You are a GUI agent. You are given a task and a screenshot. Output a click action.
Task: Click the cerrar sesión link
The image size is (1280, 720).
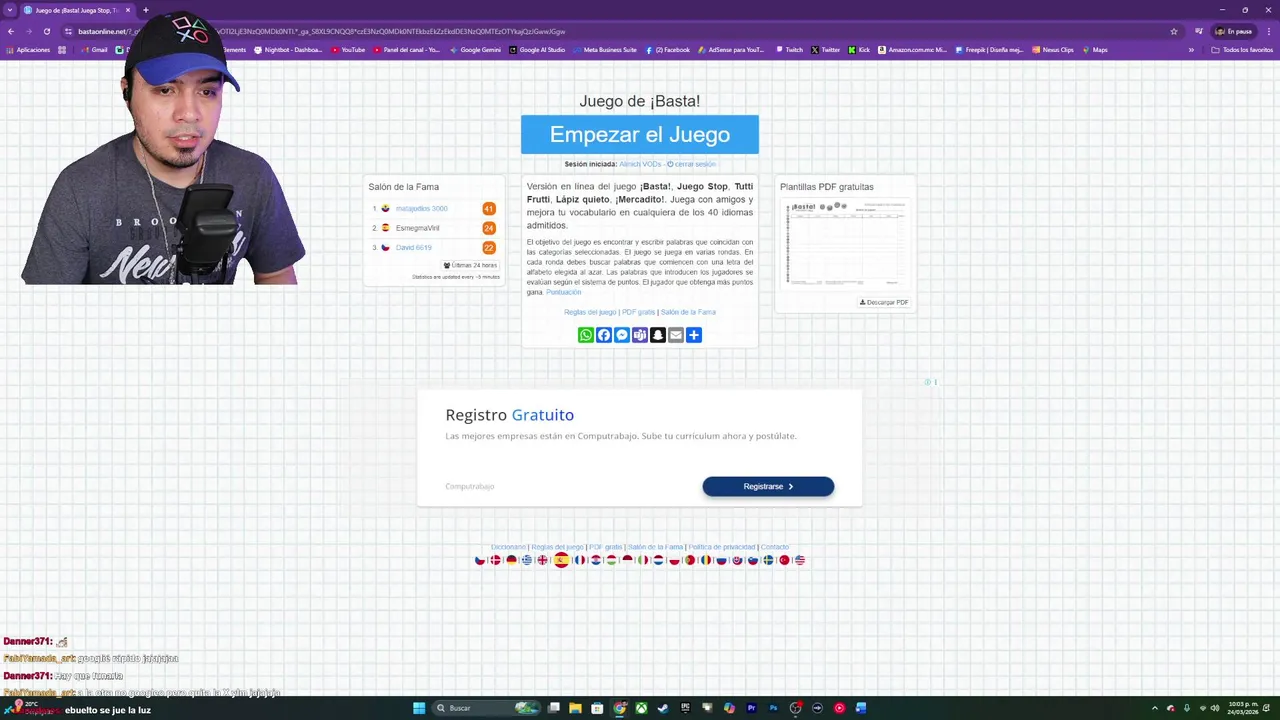pyautogui.click(x=691, y=164)
